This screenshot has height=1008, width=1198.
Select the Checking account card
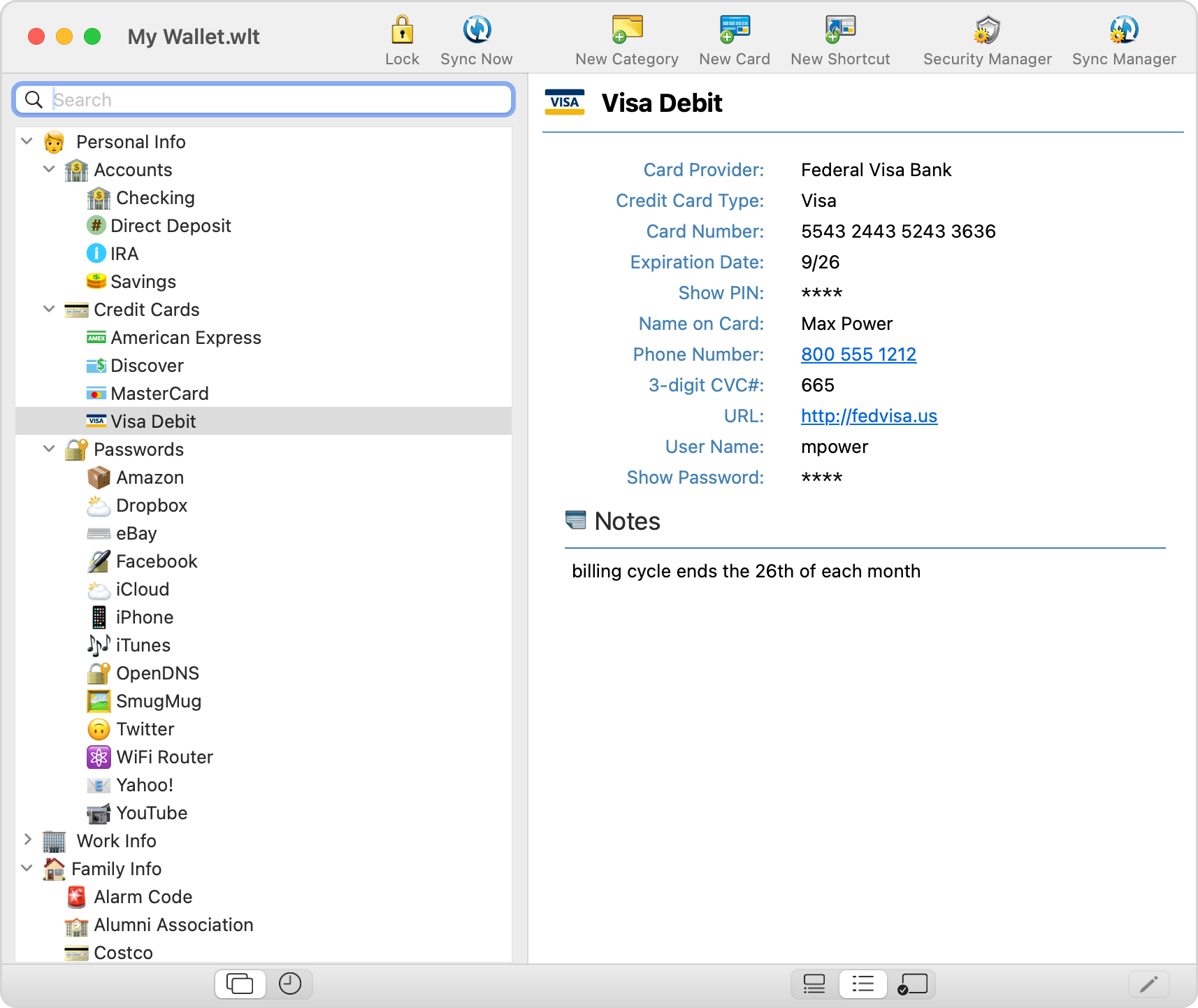pyautogui.click(x=264, y=198)
